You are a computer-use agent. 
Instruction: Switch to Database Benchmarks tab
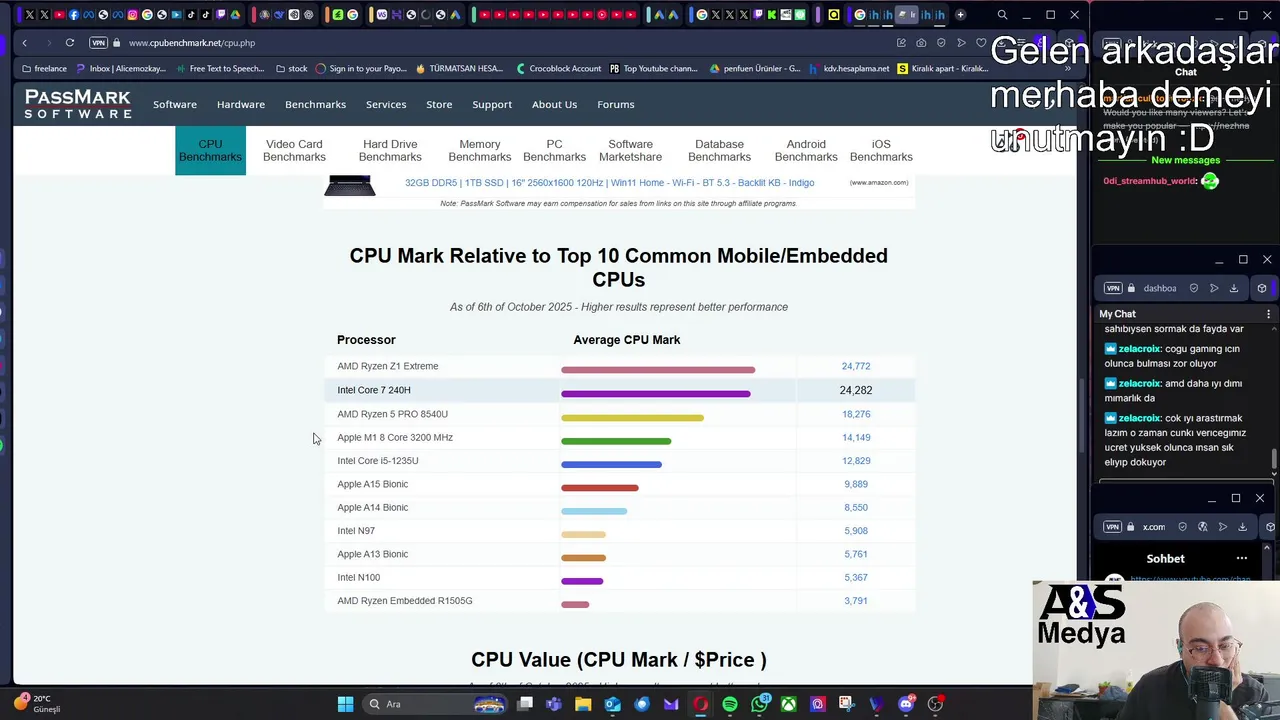tap(719, 150)
